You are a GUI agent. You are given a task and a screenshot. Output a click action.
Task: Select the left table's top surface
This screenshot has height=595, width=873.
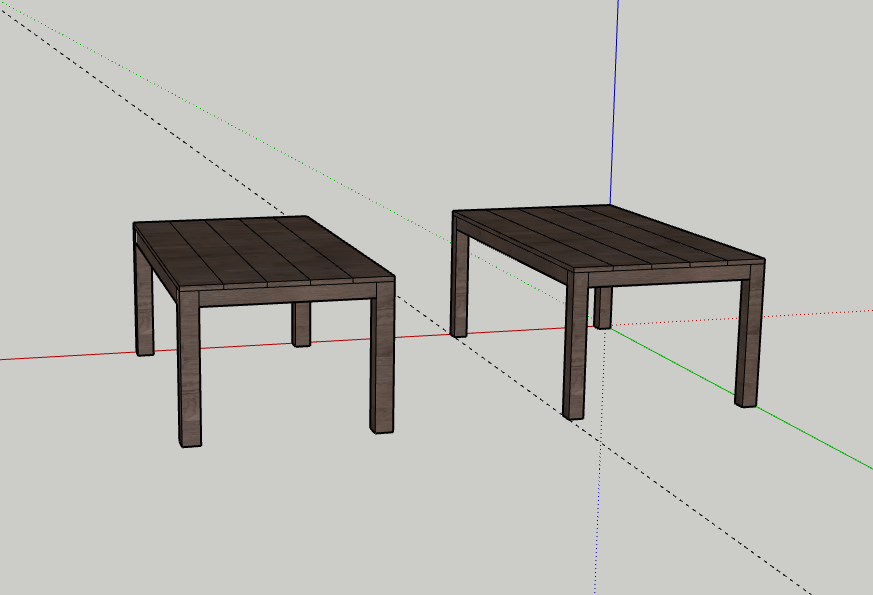[264, 251]
